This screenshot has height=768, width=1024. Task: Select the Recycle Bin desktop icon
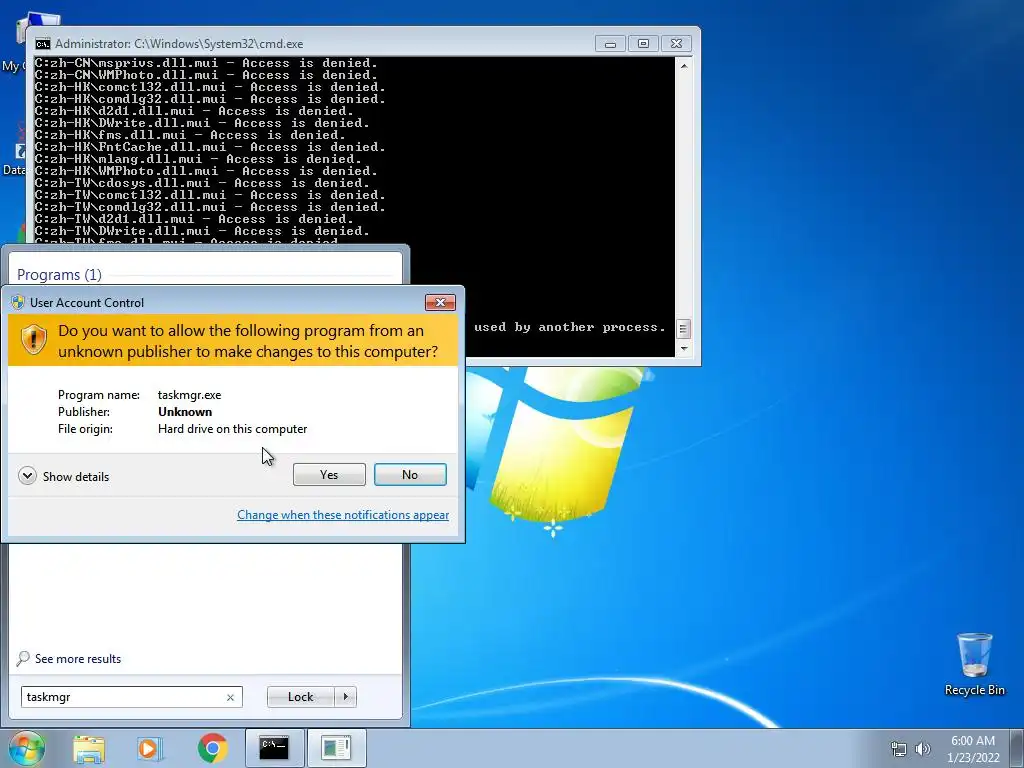[974, 664]
